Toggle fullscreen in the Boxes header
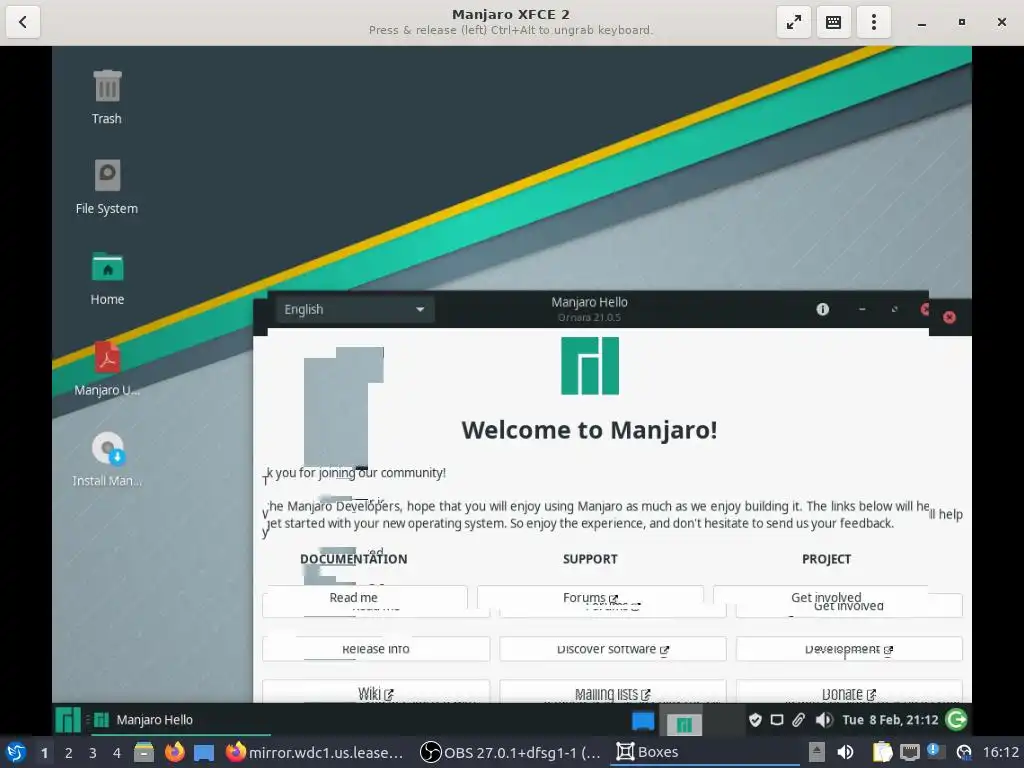 (x=794, y=22)
